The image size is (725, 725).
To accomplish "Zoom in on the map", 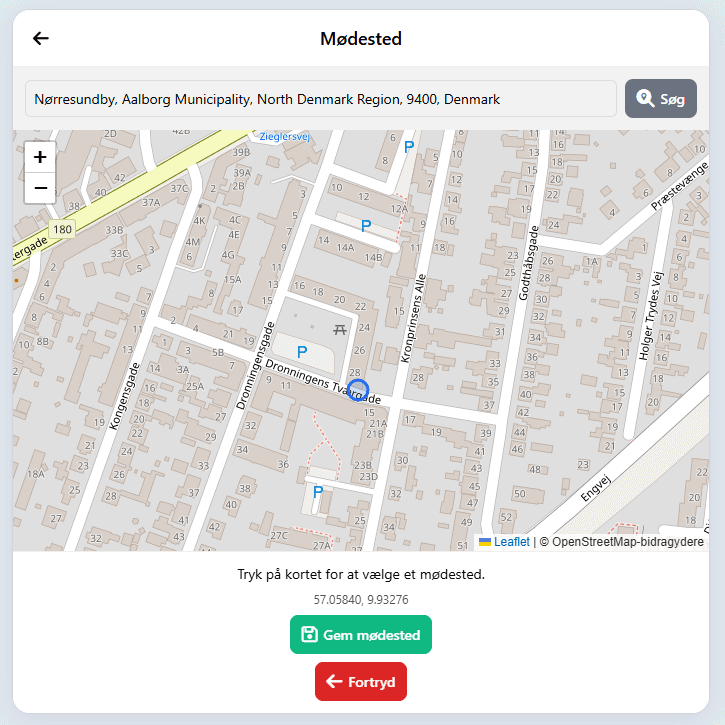I will 40,157.
